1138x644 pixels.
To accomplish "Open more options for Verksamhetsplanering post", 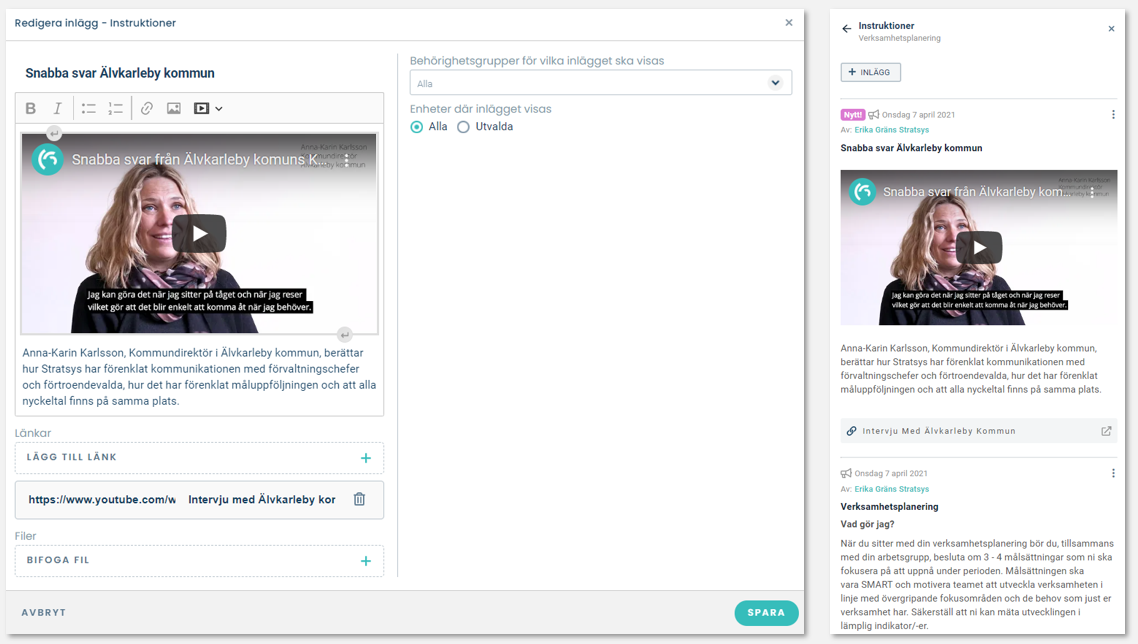I will 1113,473.
